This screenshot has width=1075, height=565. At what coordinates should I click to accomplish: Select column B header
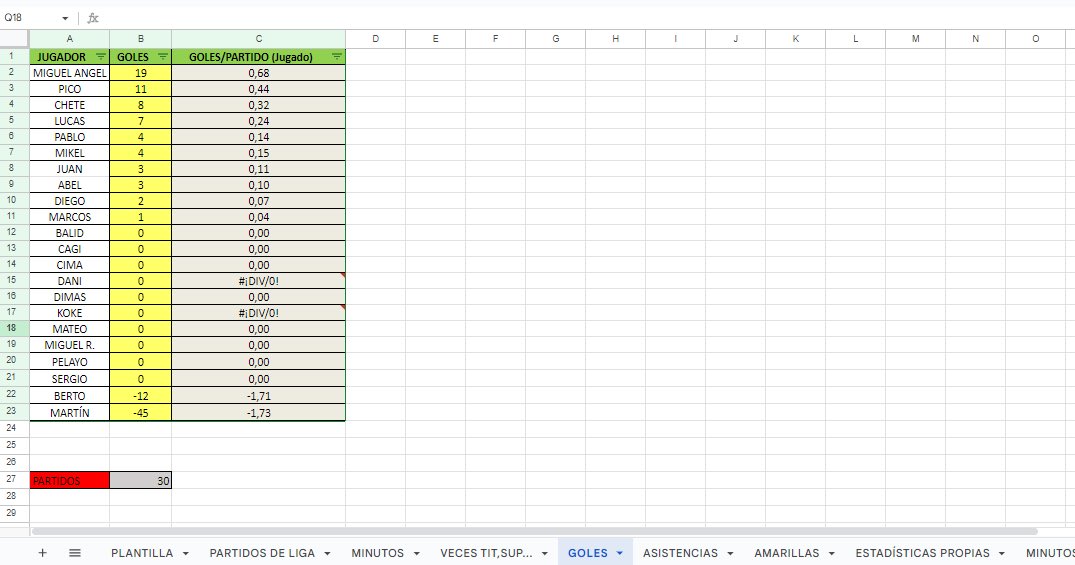141,39
